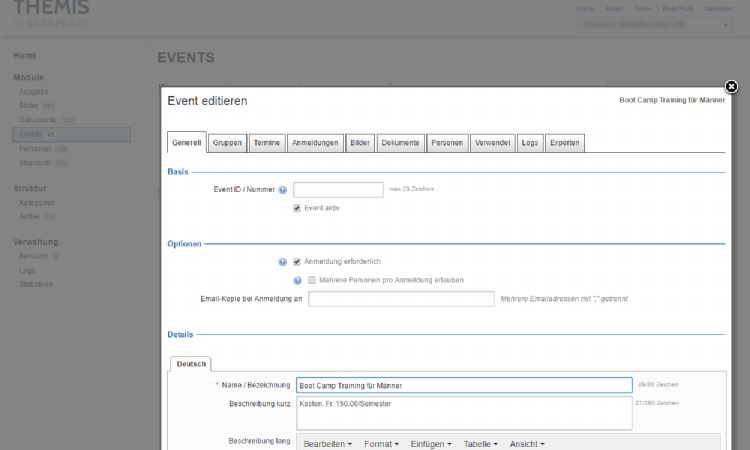Click help icon next to Event ID / Nummer
750x450 pixels.
(283, 189)
